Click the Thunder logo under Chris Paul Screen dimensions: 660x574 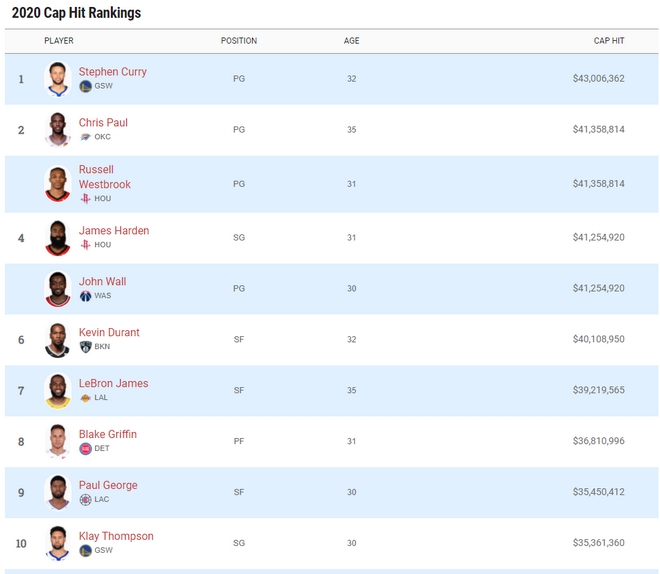[x=85, y=137]
